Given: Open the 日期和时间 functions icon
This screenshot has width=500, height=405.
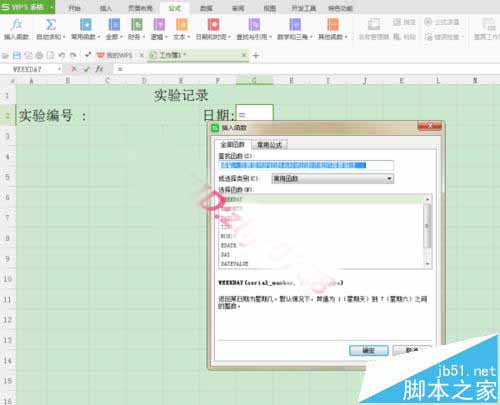Looking at the screenshot, I should 213,25.
